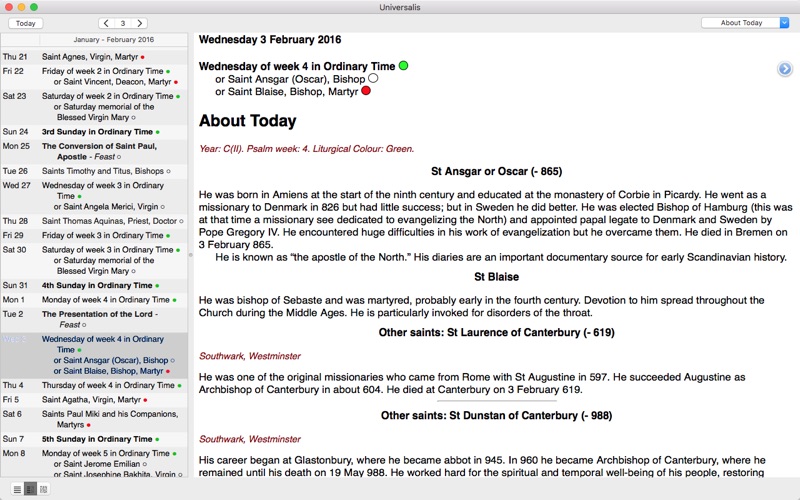Pick the or Saint Vincent, Deacon, Martyr option
The width and height of the screenshot is (800, 500).
point(116,82)
